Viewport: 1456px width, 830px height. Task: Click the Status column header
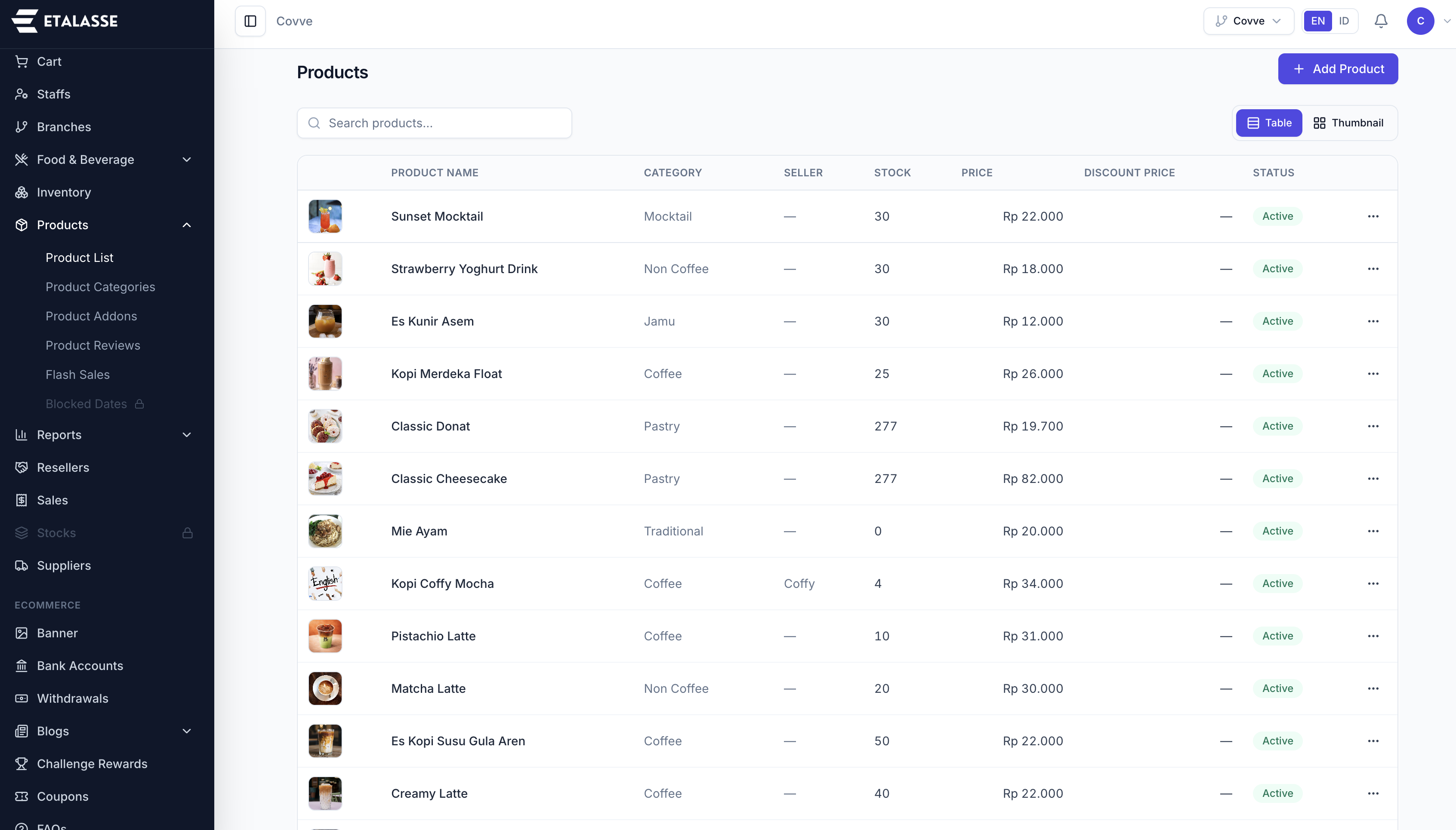1273,173
